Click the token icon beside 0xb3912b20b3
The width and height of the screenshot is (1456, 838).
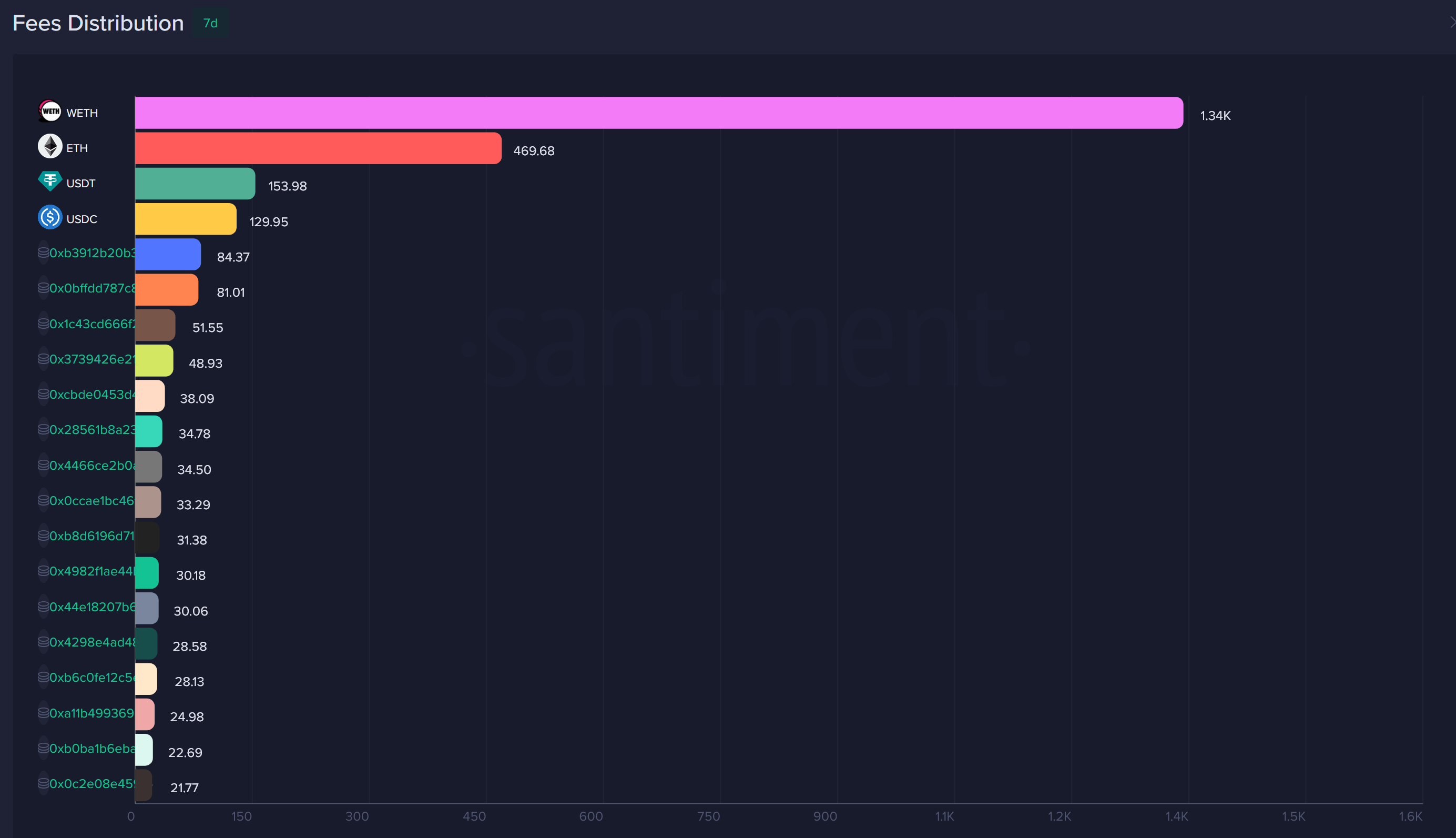click(43, 253)
